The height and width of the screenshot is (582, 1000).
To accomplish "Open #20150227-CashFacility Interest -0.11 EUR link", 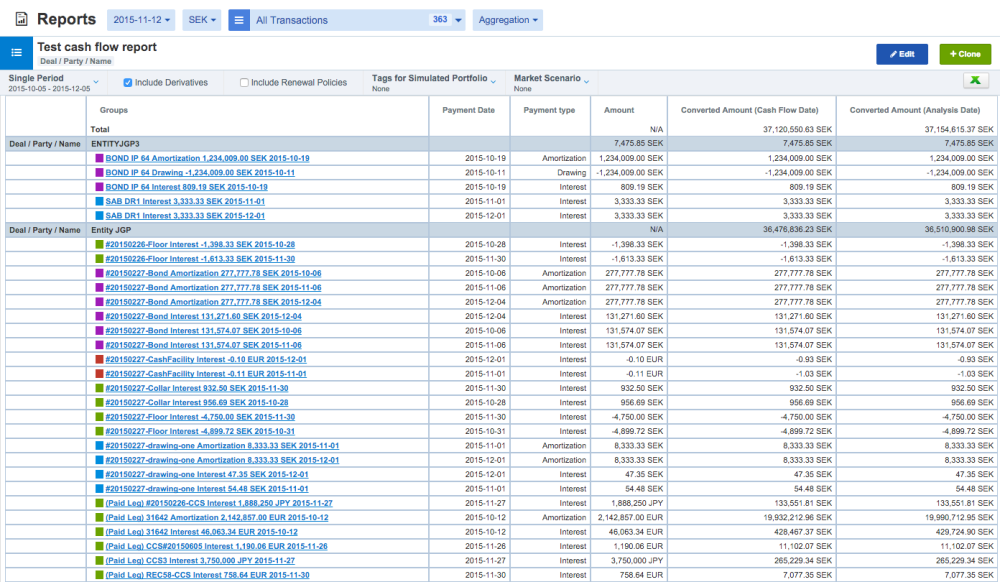I will pos(205,374).
